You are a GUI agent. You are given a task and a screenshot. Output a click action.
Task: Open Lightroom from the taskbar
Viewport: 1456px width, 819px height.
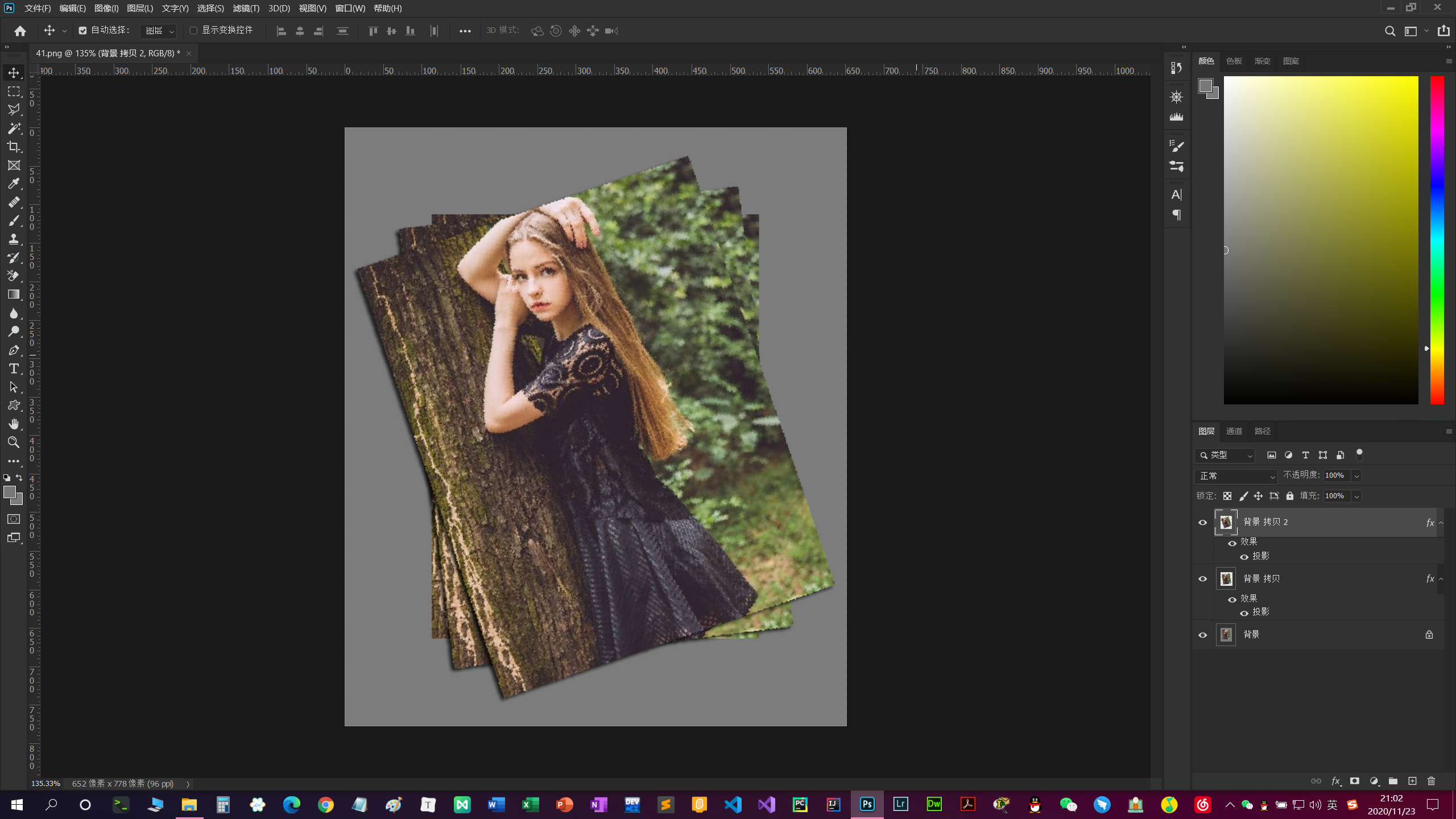click(900, 804)
